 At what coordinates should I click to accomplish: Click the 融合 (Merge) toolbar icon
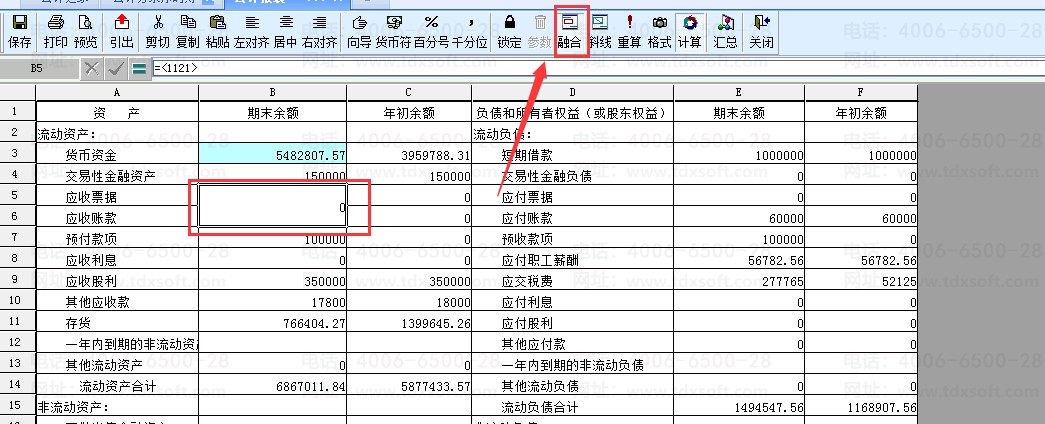pos(569,32)
